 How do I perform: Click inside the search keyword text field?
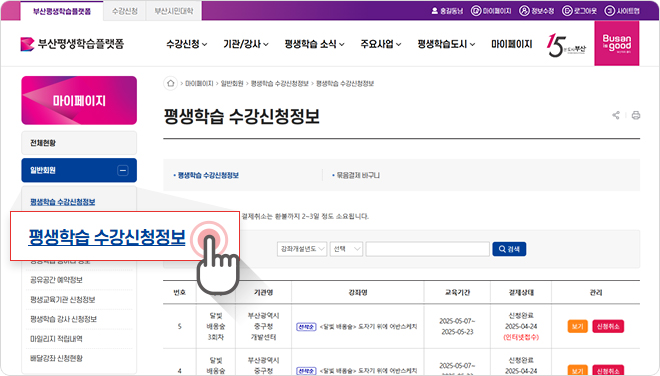click(x=428, y=249)
